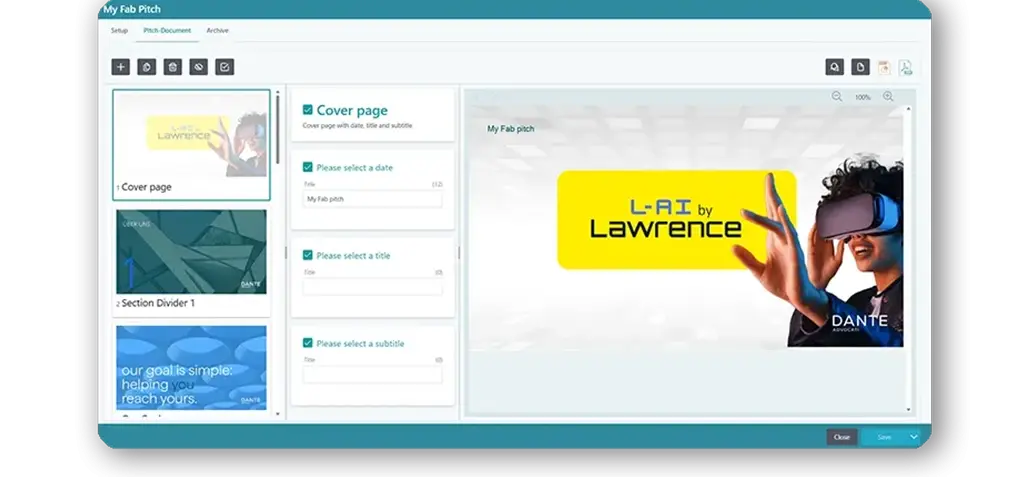Viewport: 1024px width, 477px height.
Task: Click the add page plus icon
Action: [120, 67]
